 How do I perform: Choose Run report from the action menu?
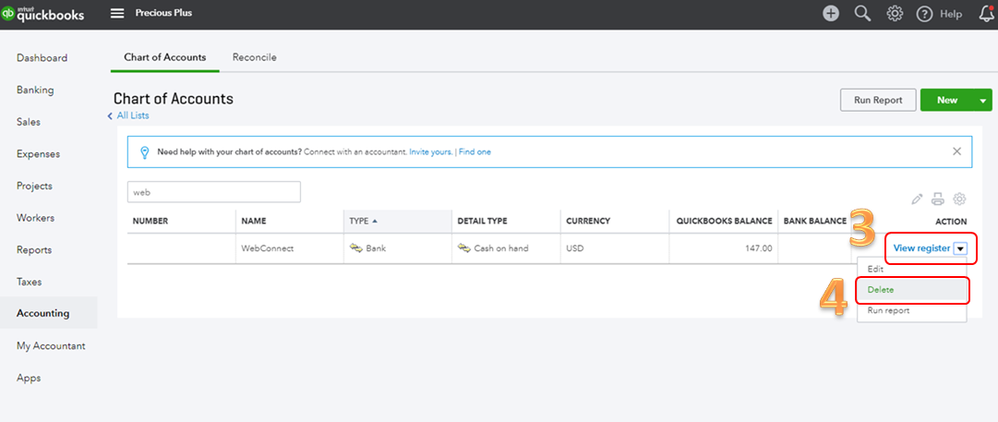[x=911, y=311]
